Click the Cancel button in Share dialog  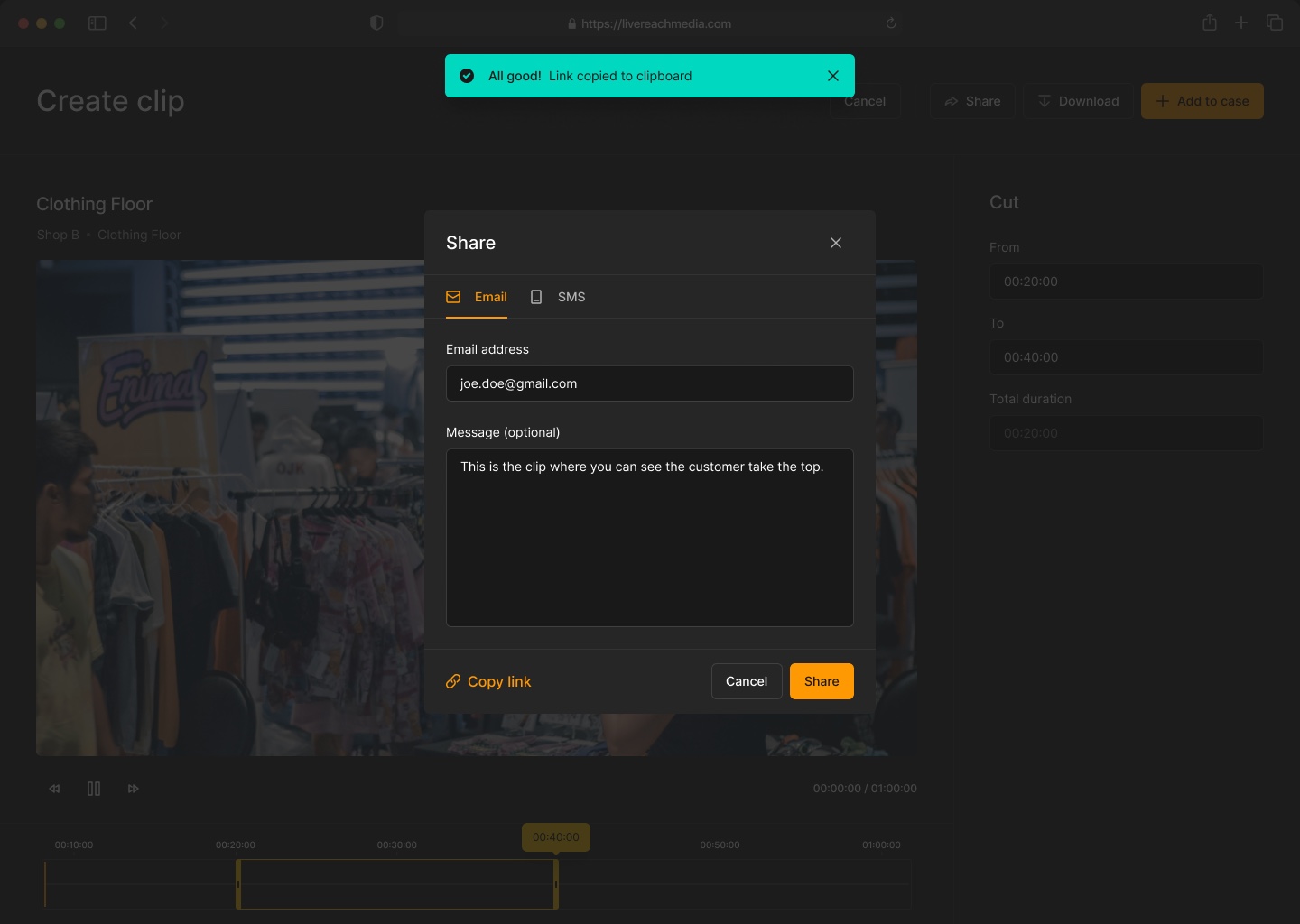(x=747, y=681)
